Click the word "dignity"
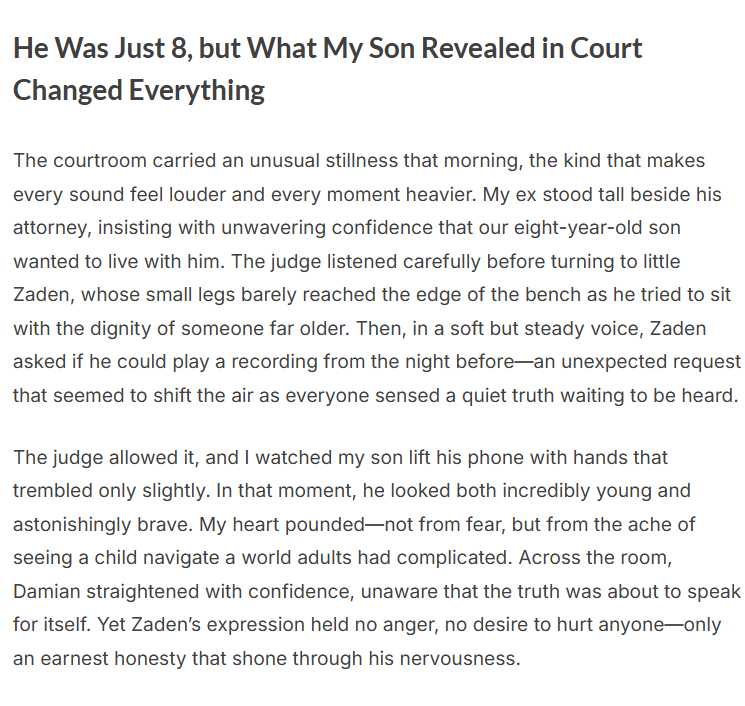This screenshot has height=706, width=745. tap(103, 327)
